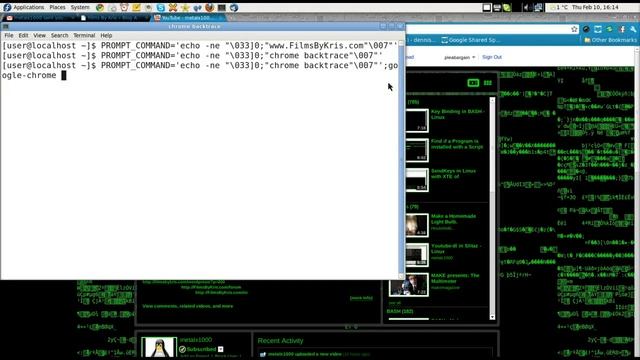Click the Tux penguin channel avatar

(159, 347)
